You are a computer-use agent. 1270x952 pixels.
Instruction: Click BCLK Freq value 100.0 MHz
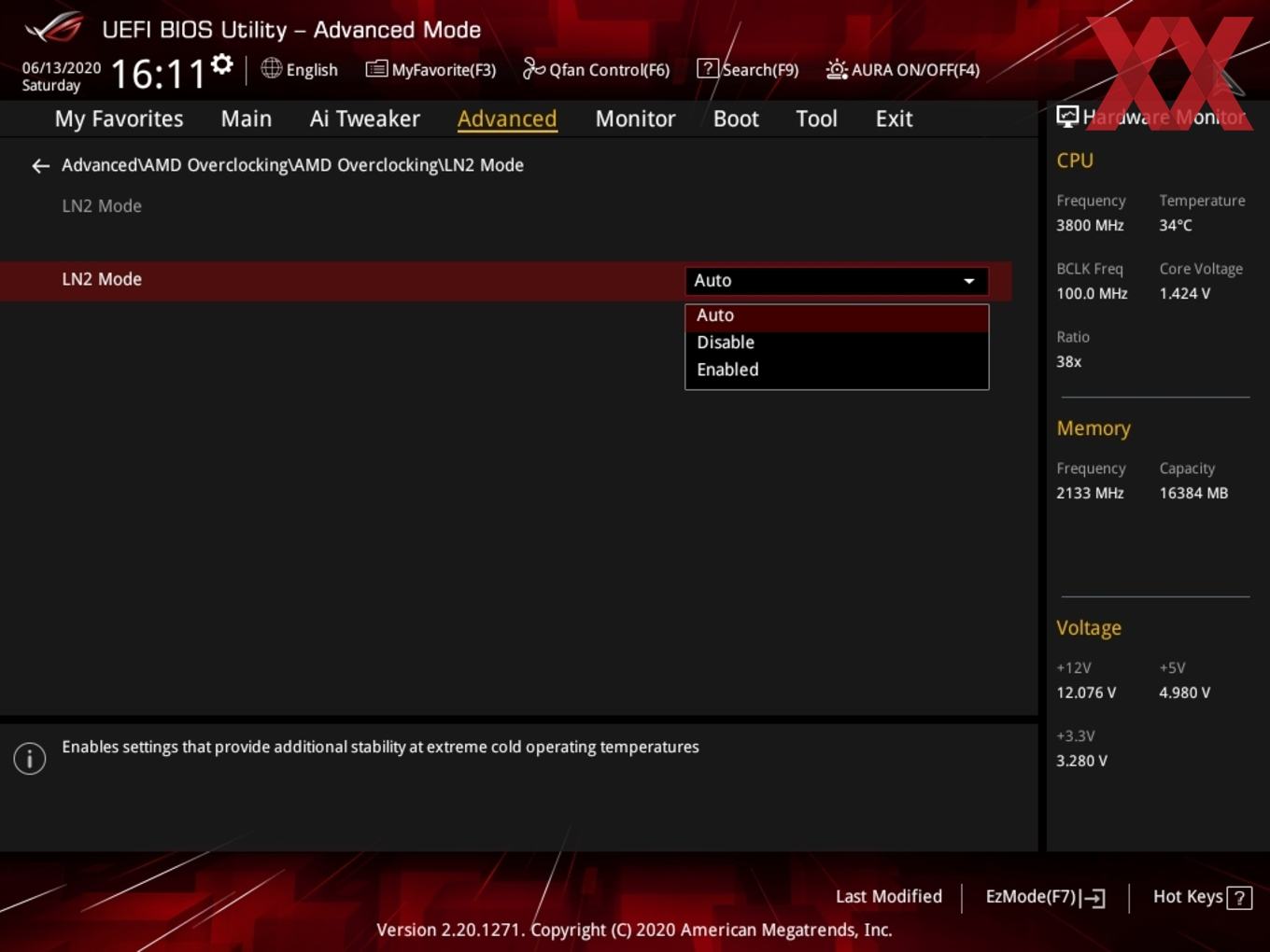pos(1092,293)
